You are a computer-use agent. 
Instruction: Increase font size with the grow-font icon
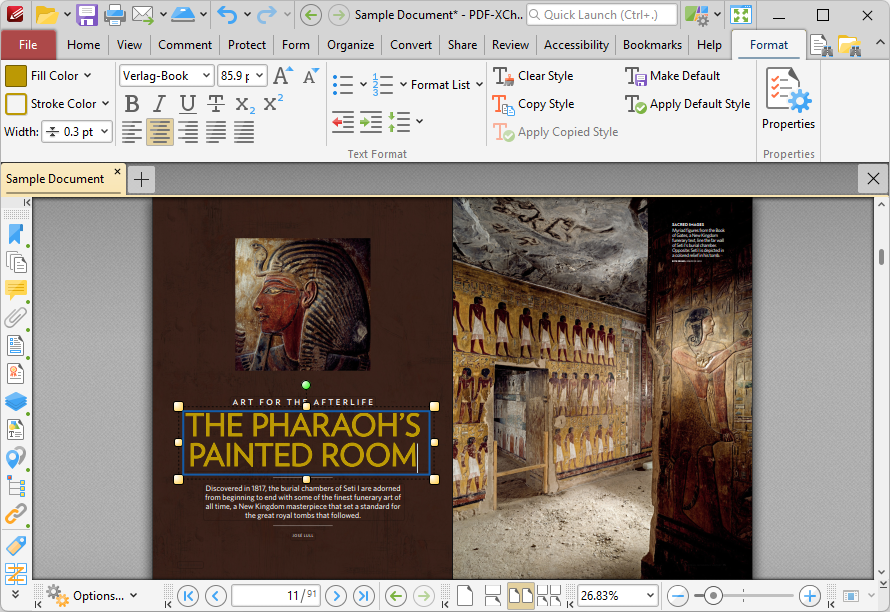[x=283, y=76]
